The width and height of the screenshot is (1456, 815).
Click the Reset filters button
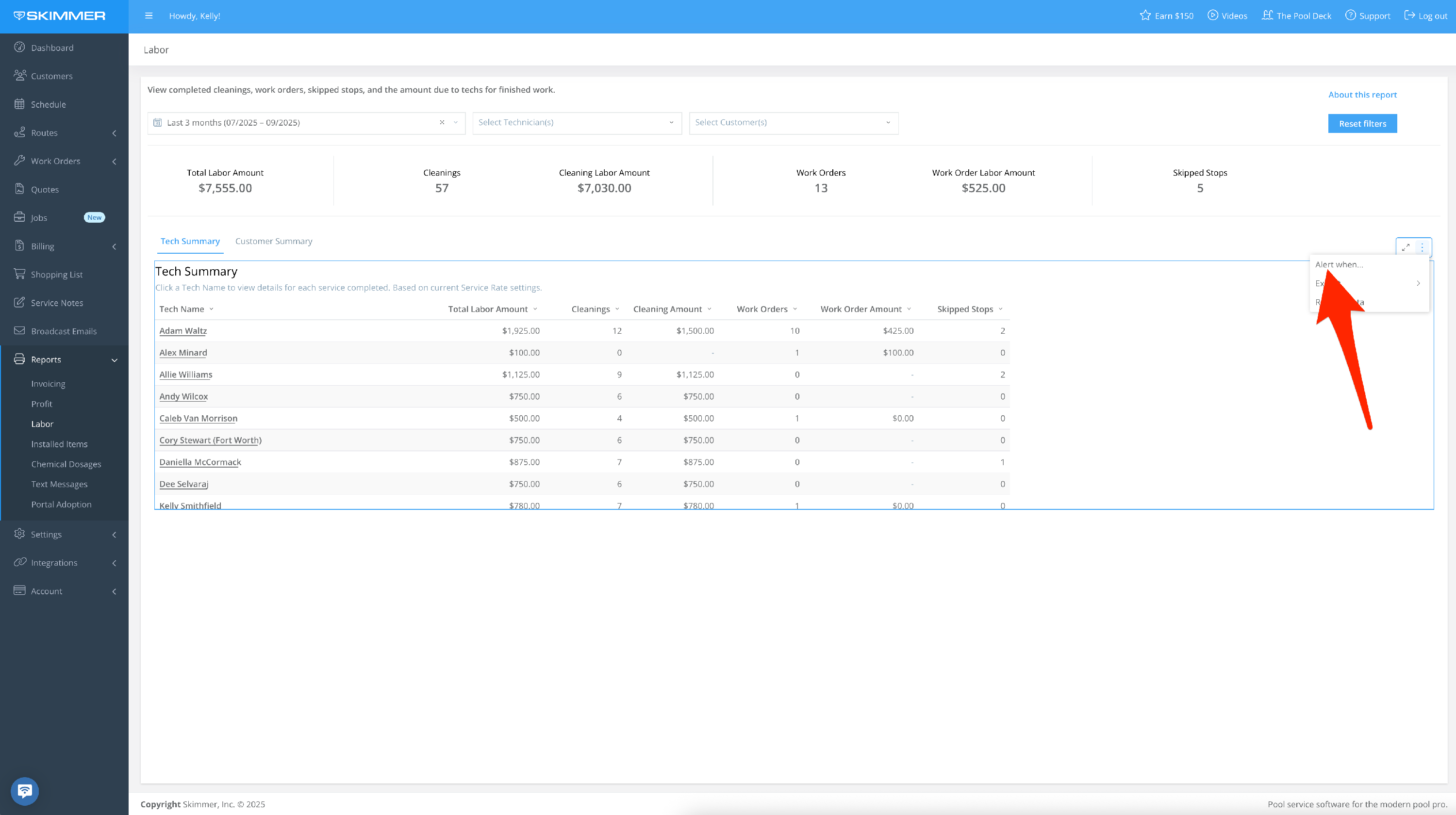tap(1362, 124)
